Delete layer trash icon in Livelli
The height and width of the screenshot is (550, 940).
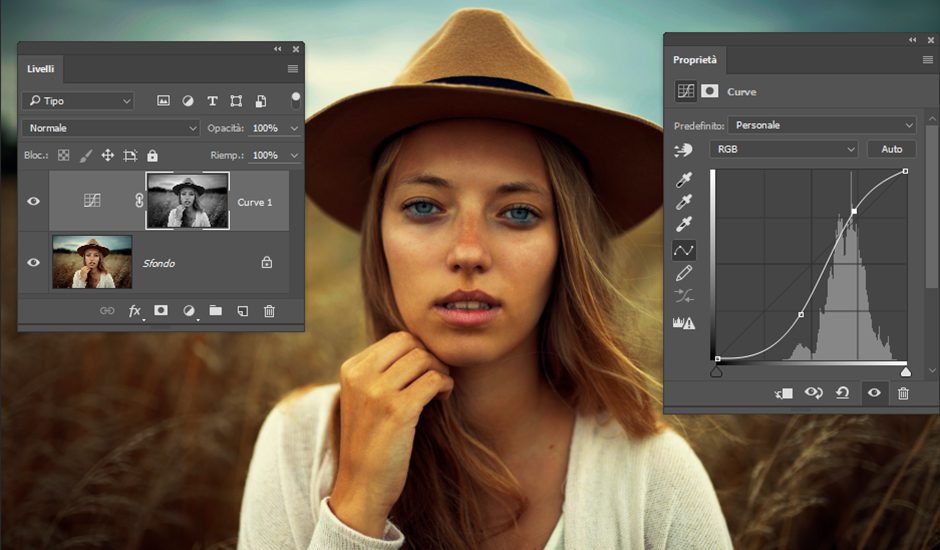tap(269, 311)
